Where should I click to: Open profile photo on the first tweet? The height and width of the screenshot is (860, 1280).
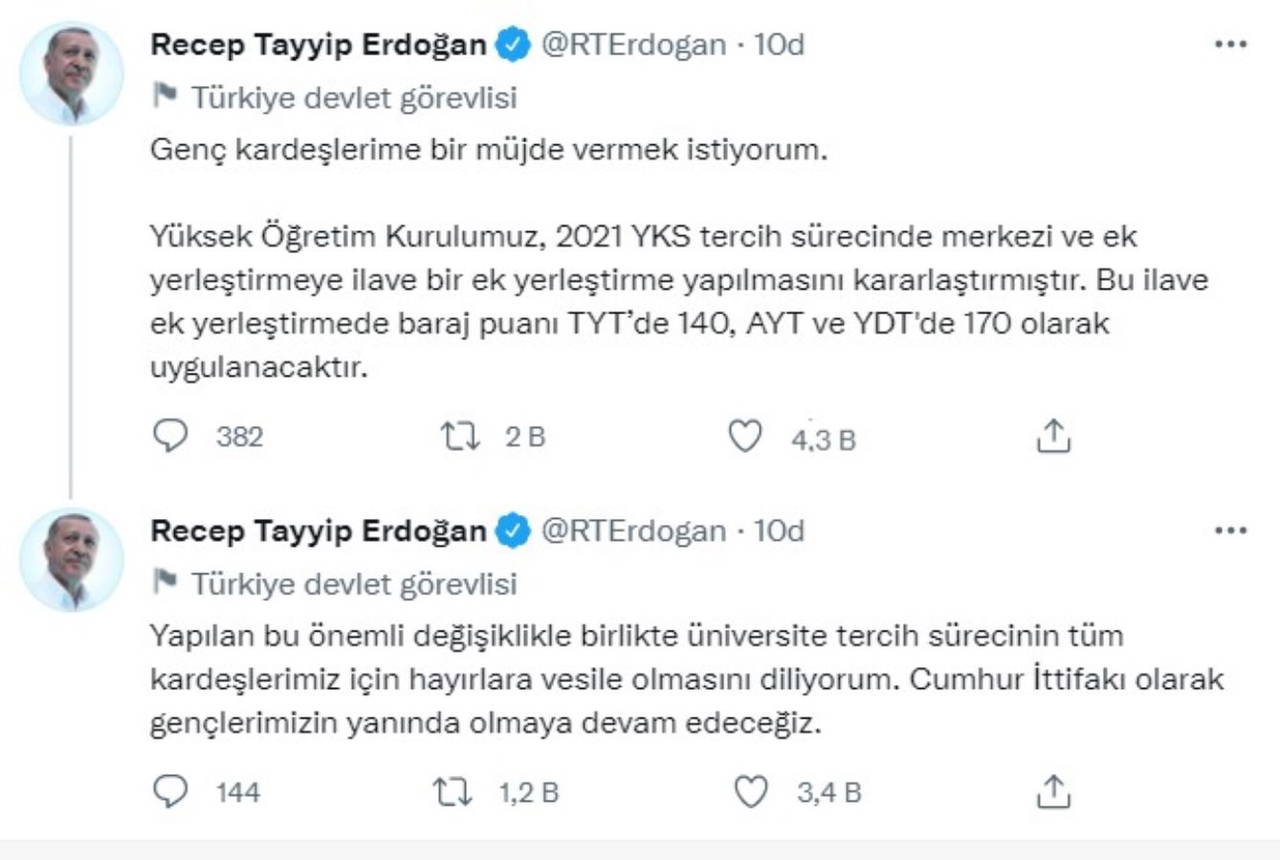tap(71, 74)
